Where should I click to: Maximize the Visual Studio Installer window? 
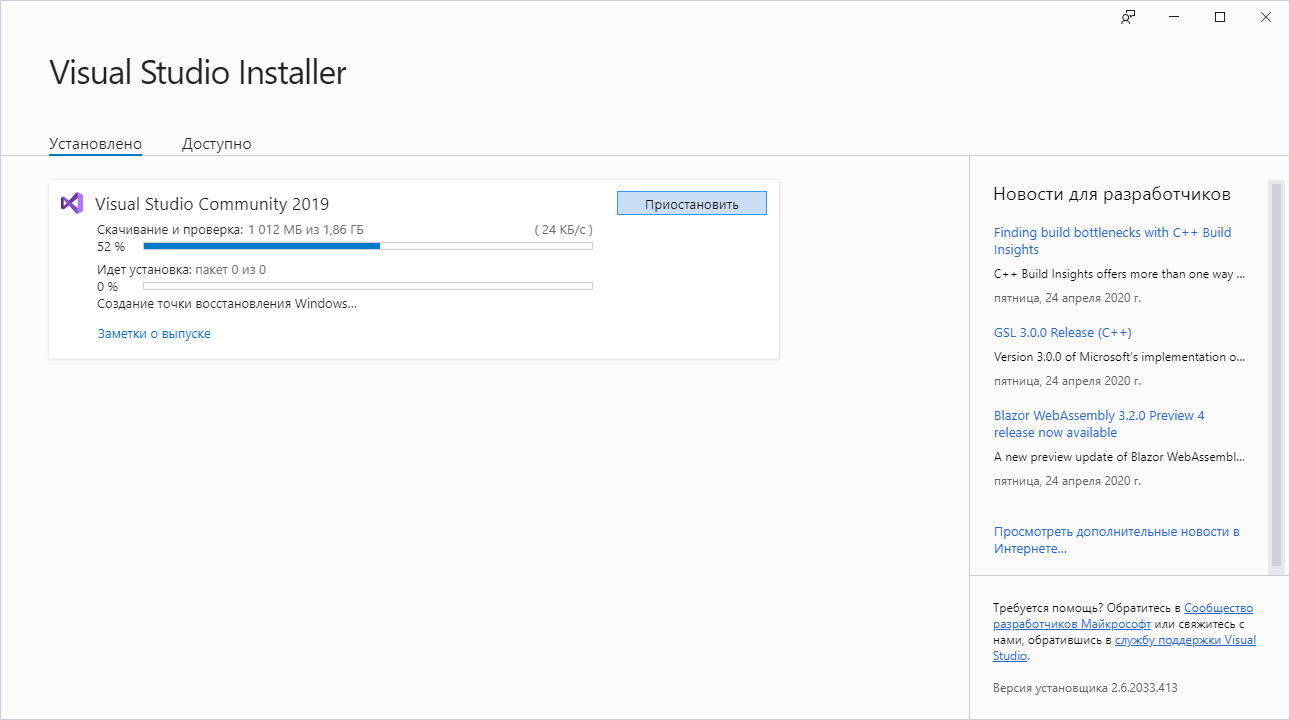click(x=1220, y=17)
